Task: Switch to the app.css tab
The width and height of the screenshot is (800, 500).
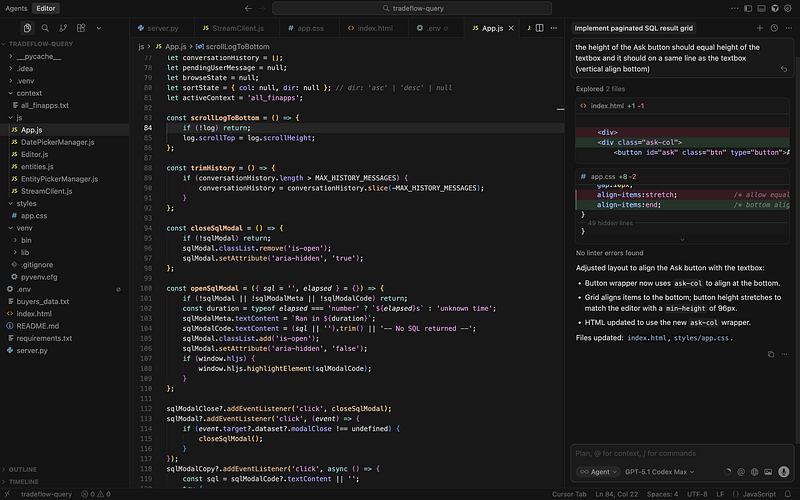Action: (312, 28)
